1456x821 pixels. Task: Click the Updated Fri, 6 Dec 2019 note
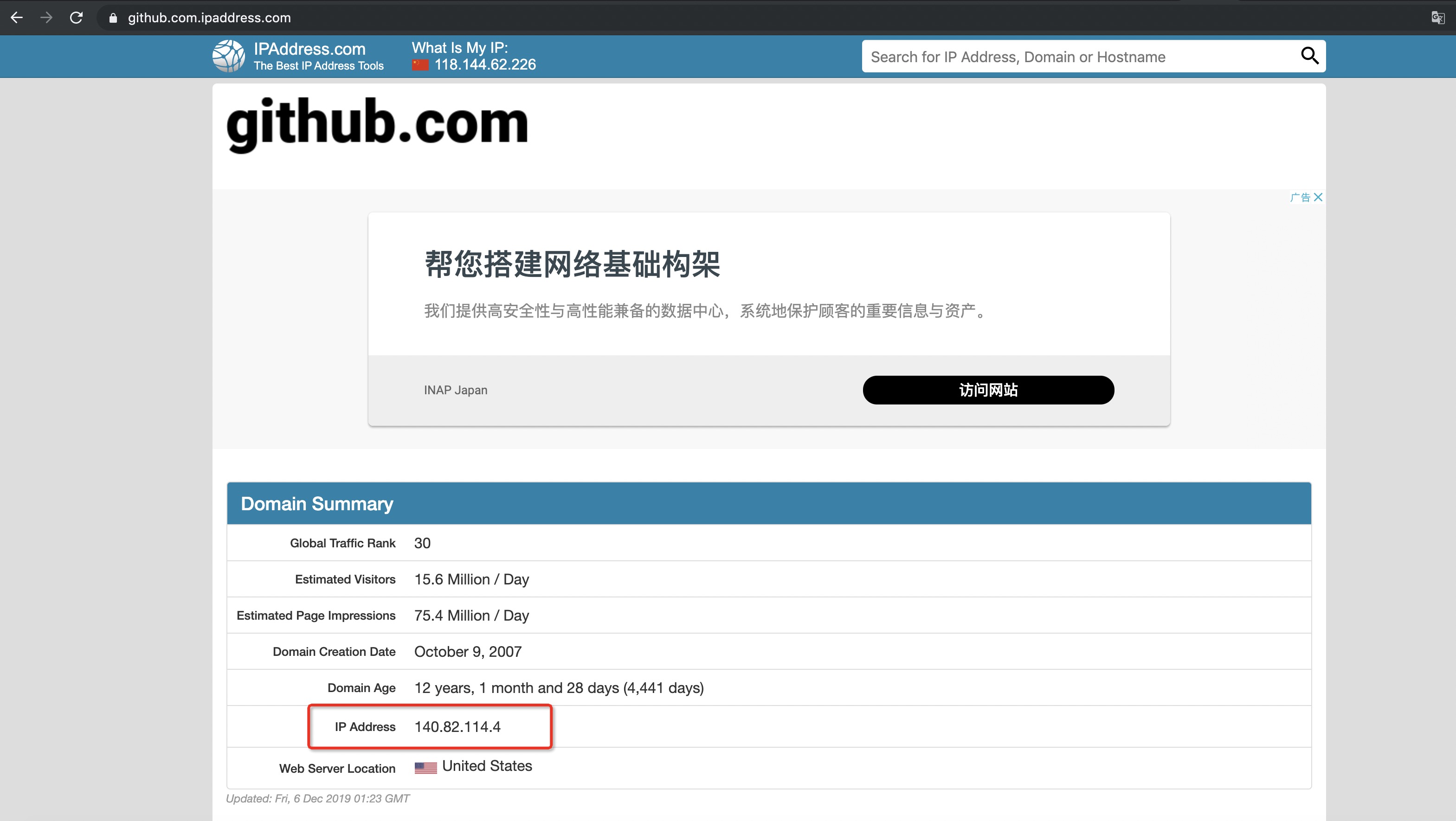coord(318,798)
